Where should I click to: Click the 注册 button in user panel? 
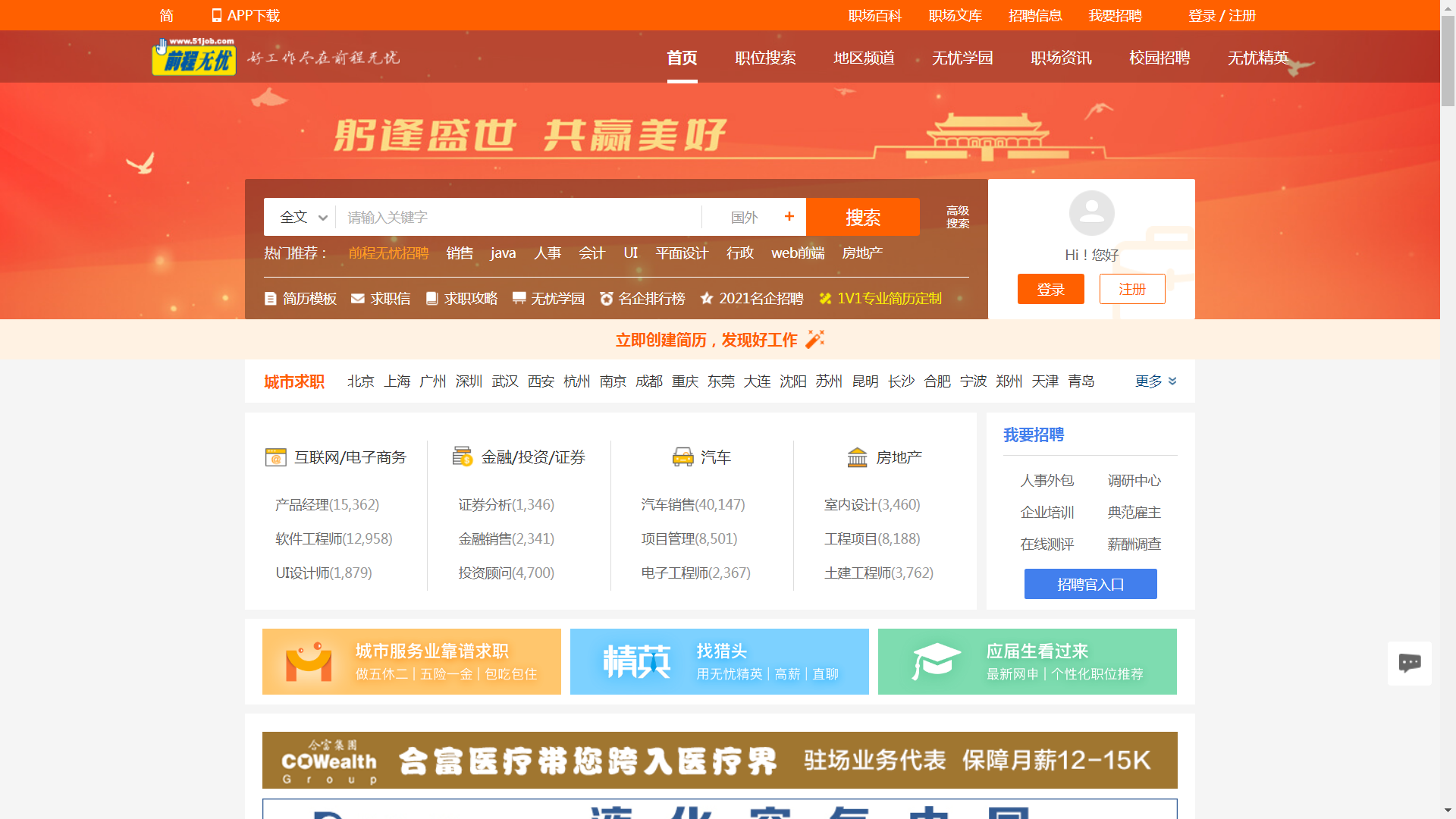point(1132,289)
